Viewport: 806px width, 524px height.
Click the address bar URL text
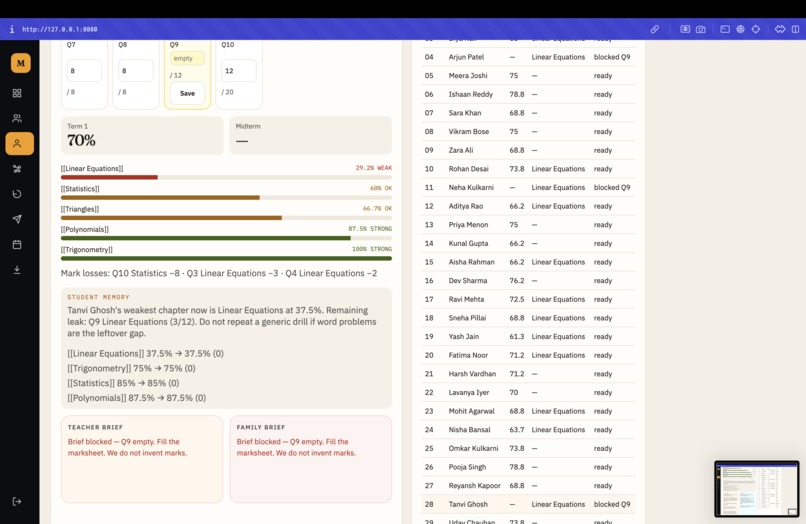tap(60, 29)
